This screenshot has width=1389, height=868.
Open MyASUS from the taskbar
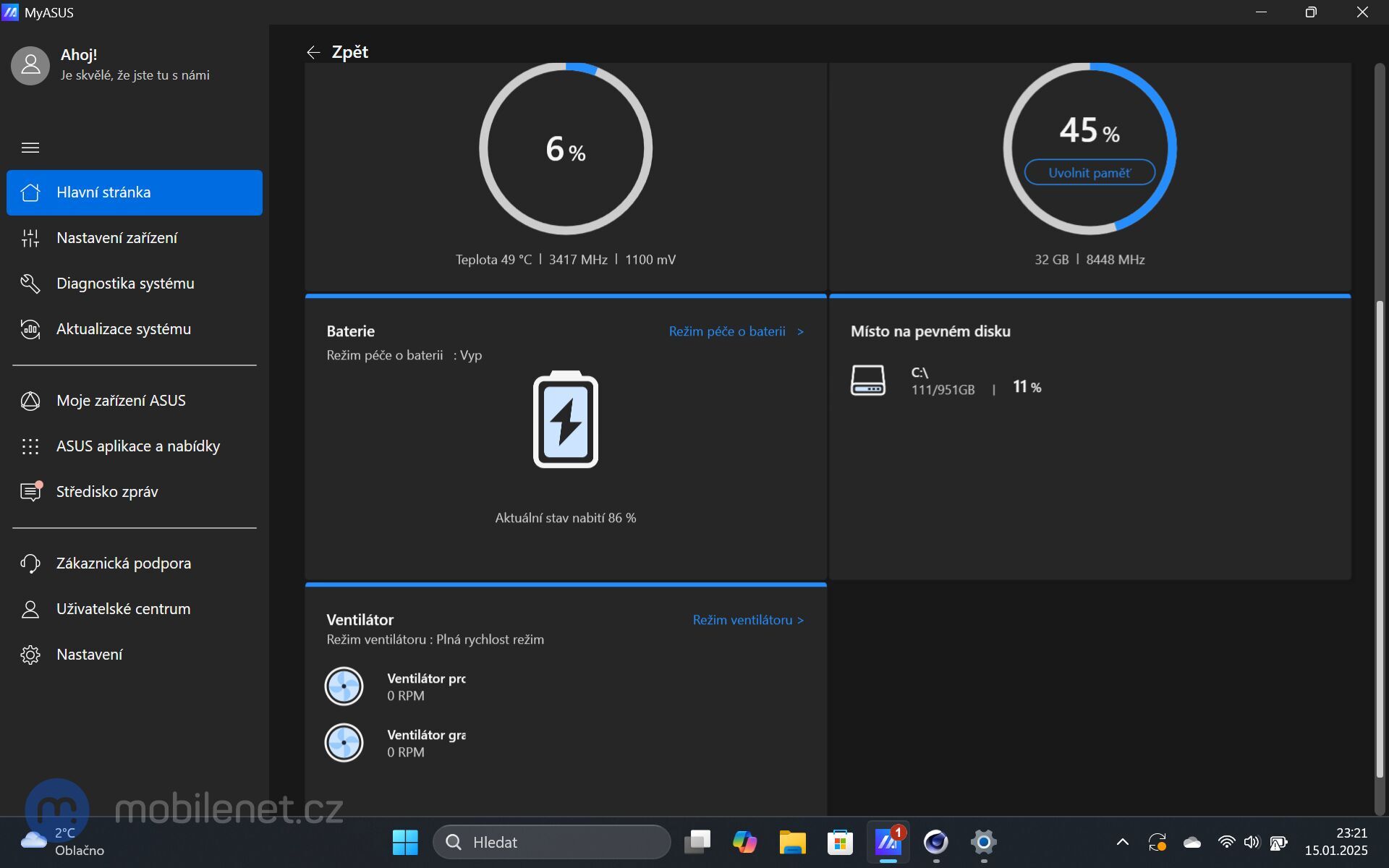pyautogui.click(x=888, y=842)
